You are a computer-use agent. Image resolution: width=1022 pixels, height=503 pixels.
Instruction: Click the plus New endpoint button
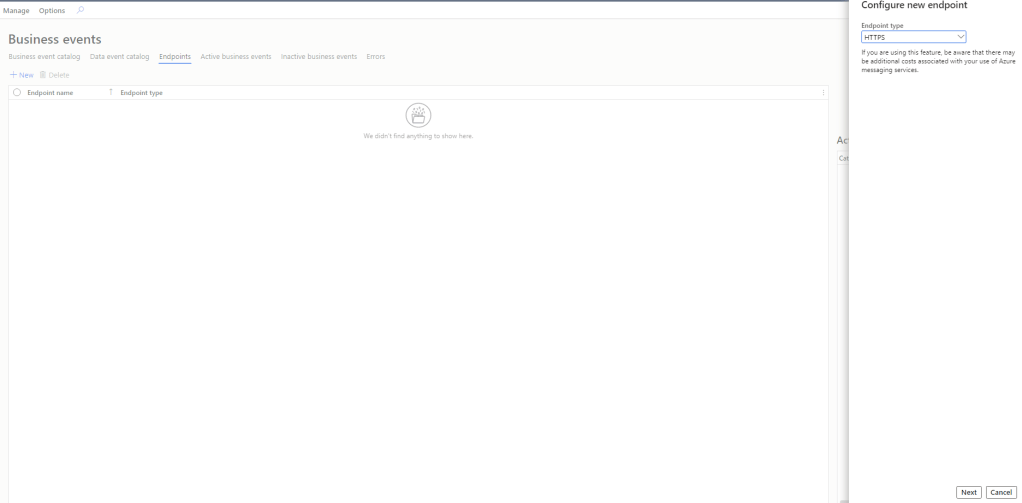click(21, 75)
